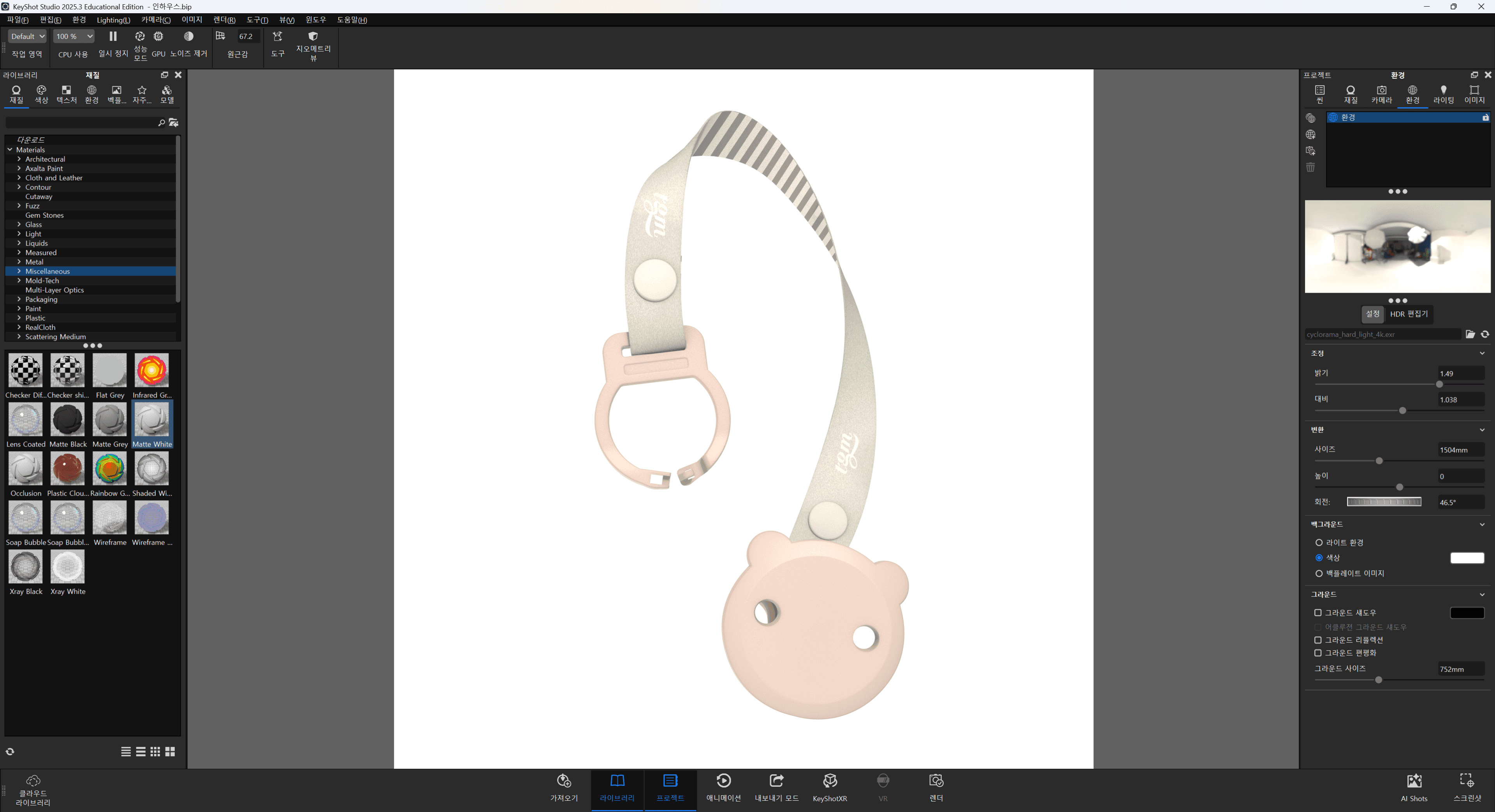
Task: Open the Geometry View (지오메트리 뷰) icon
Action: (313, 37)
